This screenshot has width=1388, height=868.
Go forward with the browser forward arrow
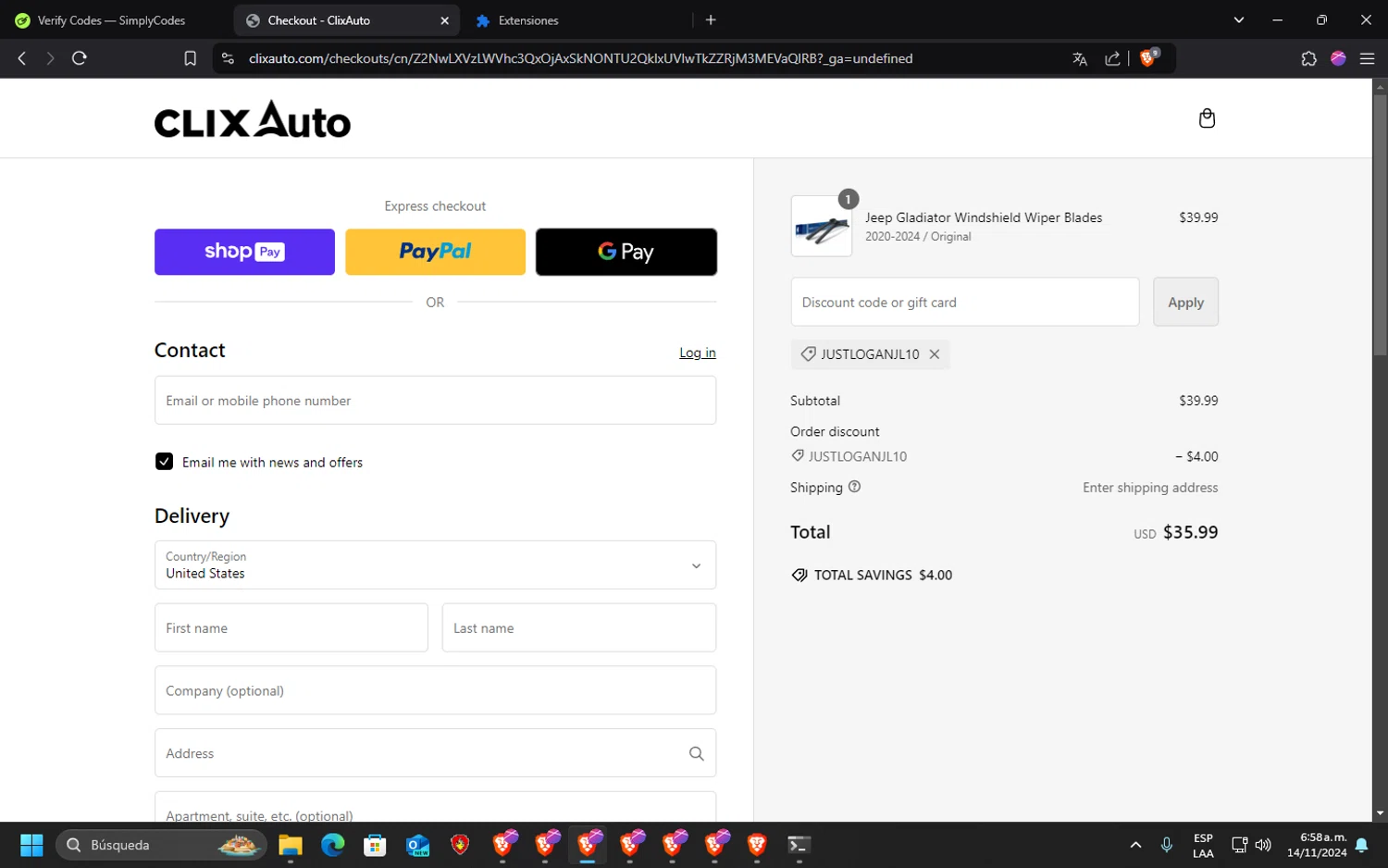50,58
